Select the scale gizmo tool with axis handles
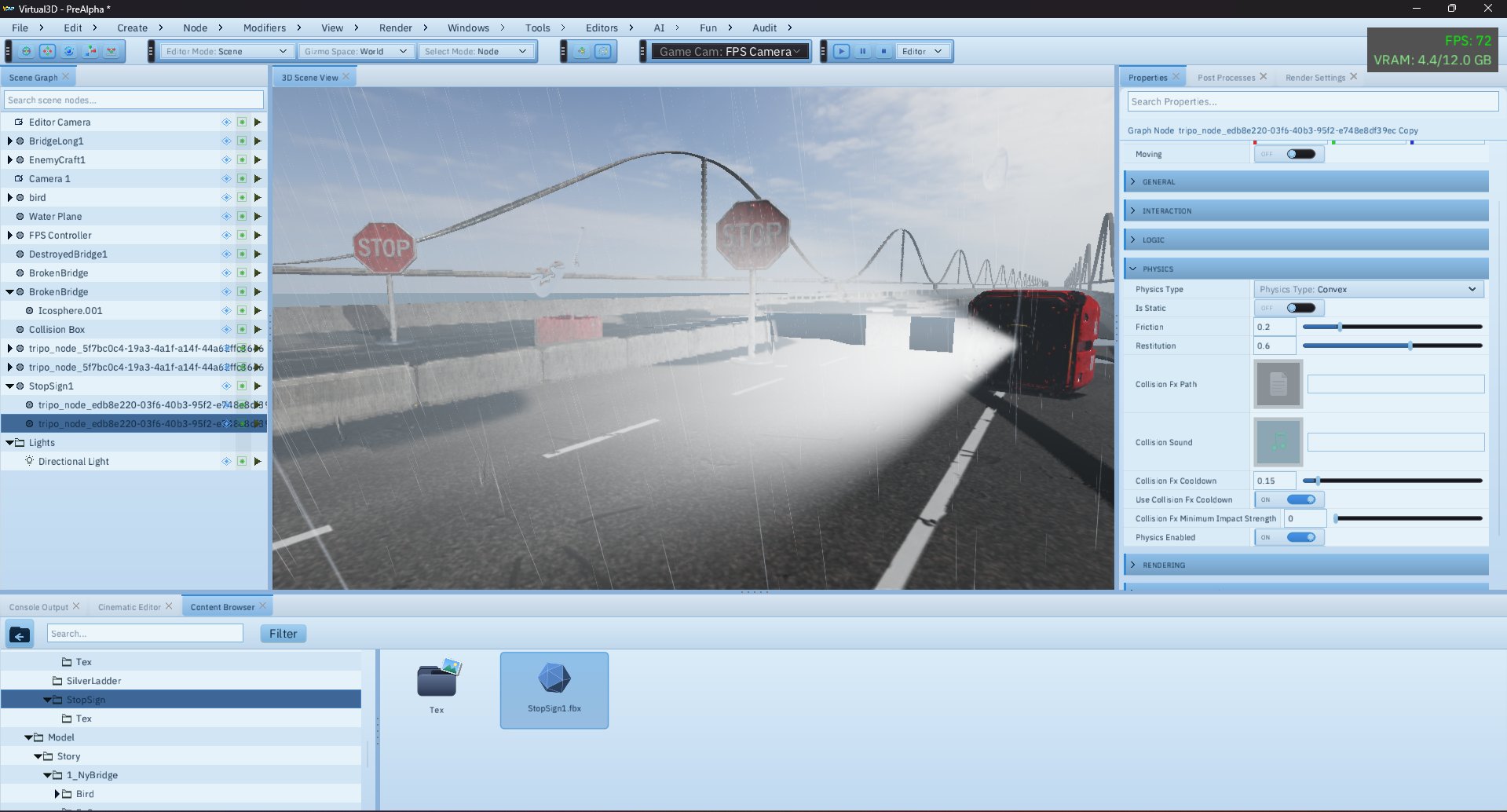Image resolution: width=1507 pixels, height=812 pixels. [90, 51]
